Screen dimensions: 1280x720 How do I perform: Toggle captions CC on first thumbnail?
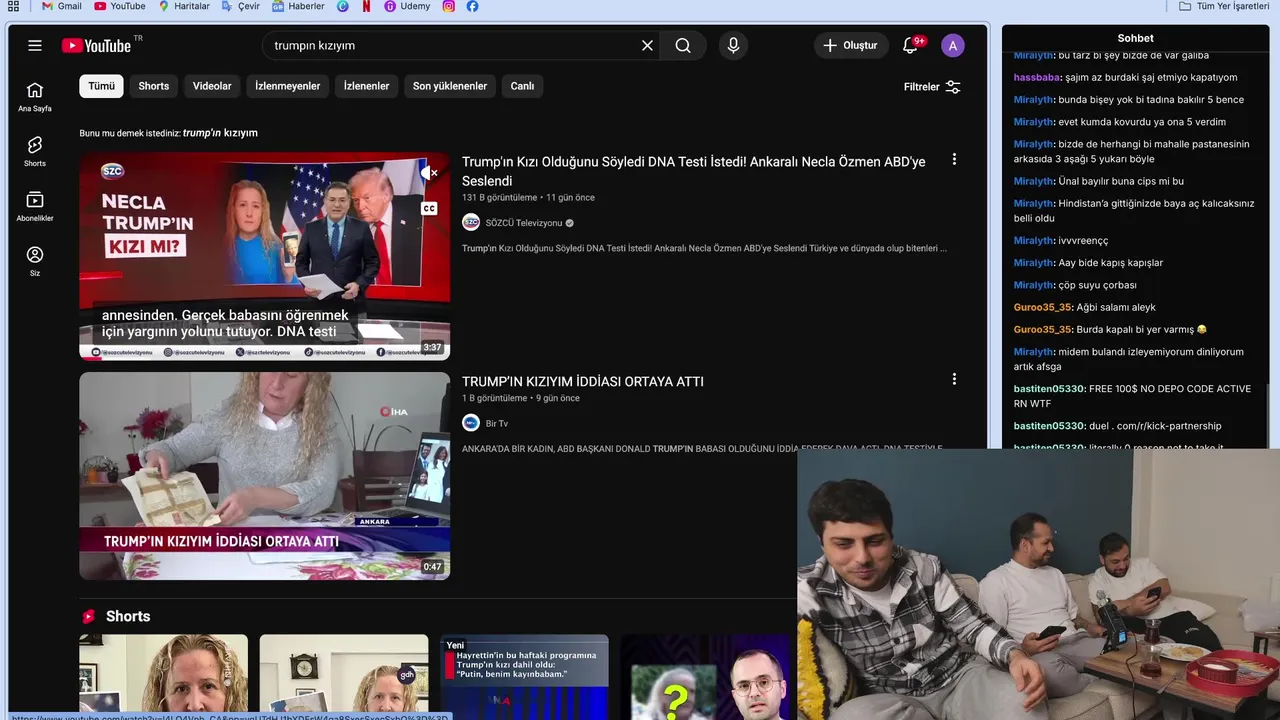coord(429,209)
